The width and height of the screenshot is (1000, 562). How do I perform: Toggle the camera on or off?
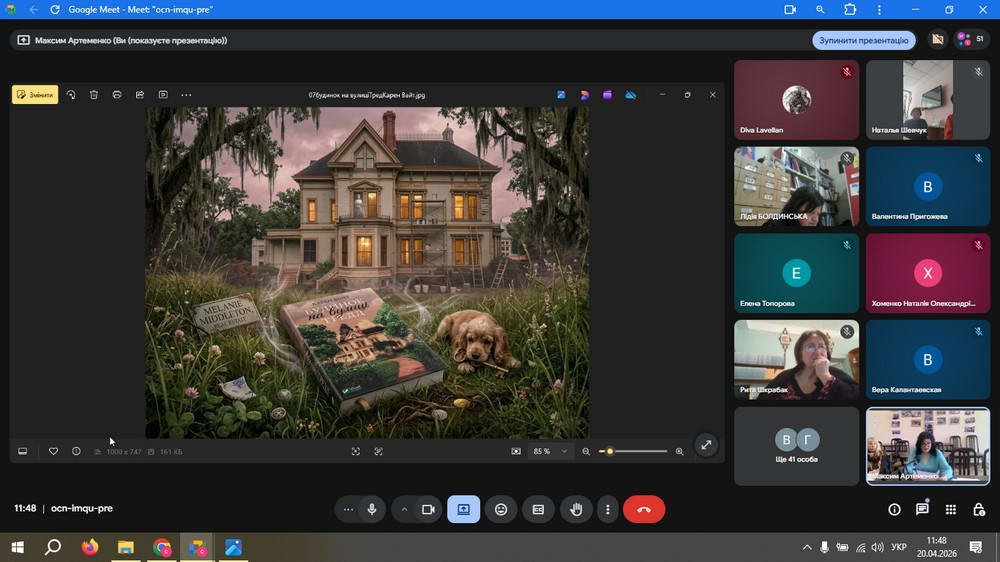click(x=427, y=509)
